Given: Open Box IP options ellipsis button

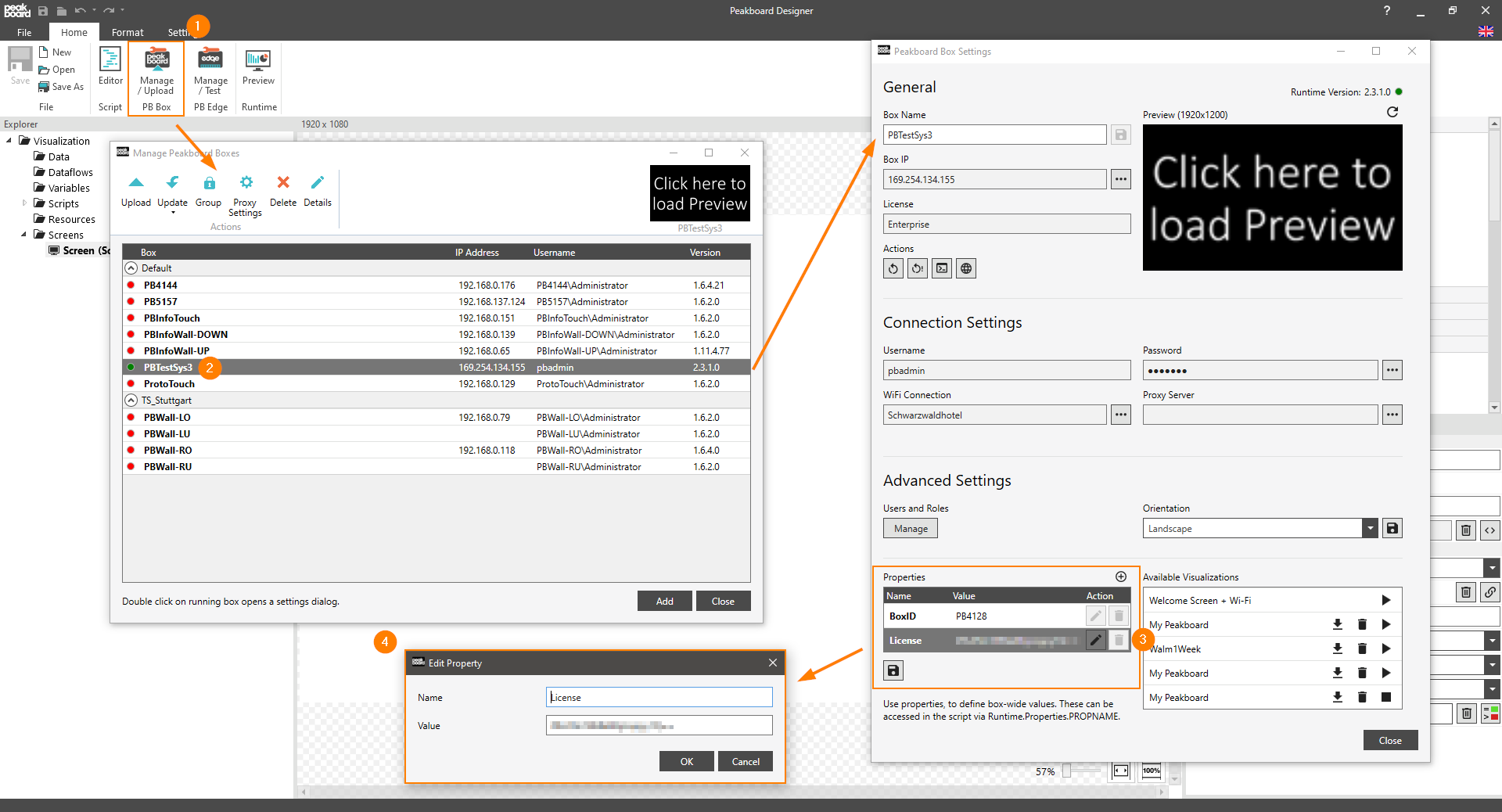Looking at the screenshot, I should click(x=1121, y=179).
